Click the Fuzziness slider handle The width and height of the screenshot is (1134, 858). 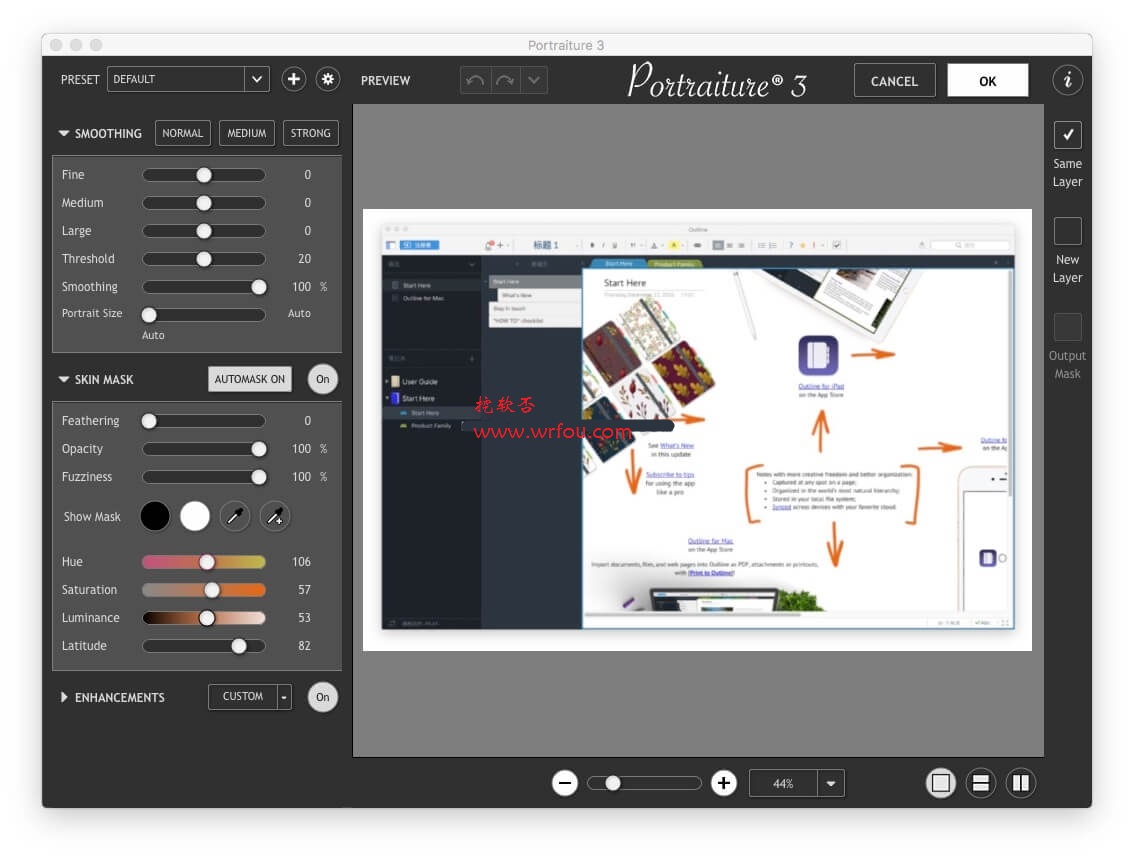pyautogui.click(x=259, y=477)
